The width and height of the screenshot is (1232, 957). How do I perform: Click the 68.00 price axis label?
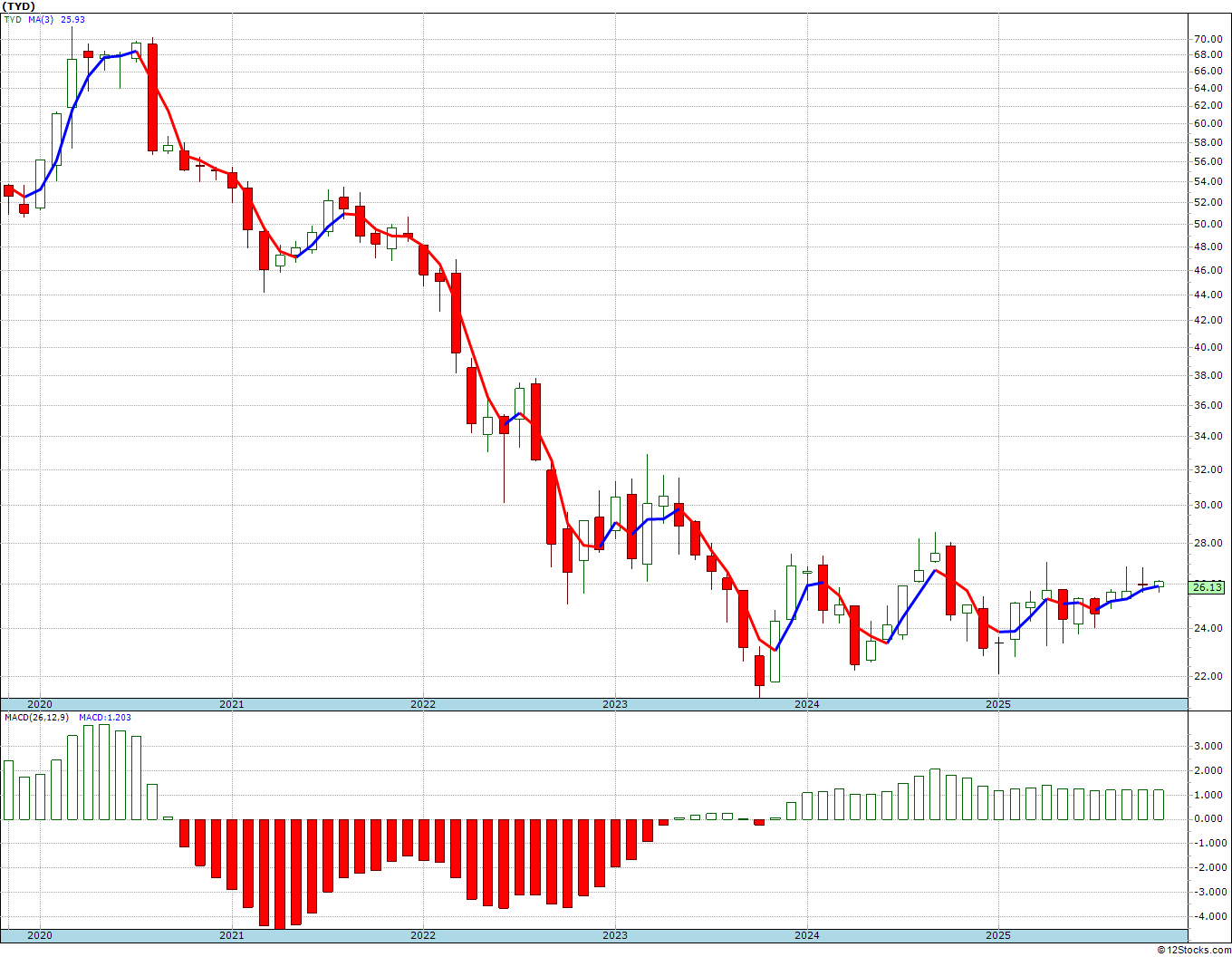pos(1208,54)
